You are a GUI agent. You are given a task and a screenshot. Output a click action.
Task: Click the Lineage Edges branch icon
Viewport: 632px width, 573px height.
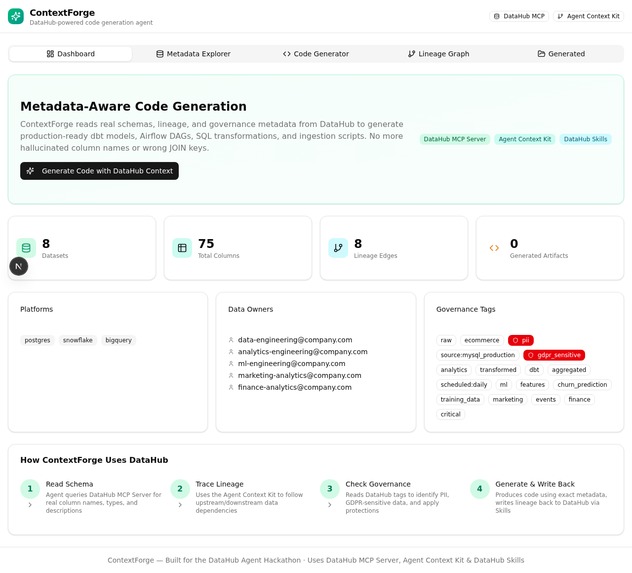[x=338, y=248]
